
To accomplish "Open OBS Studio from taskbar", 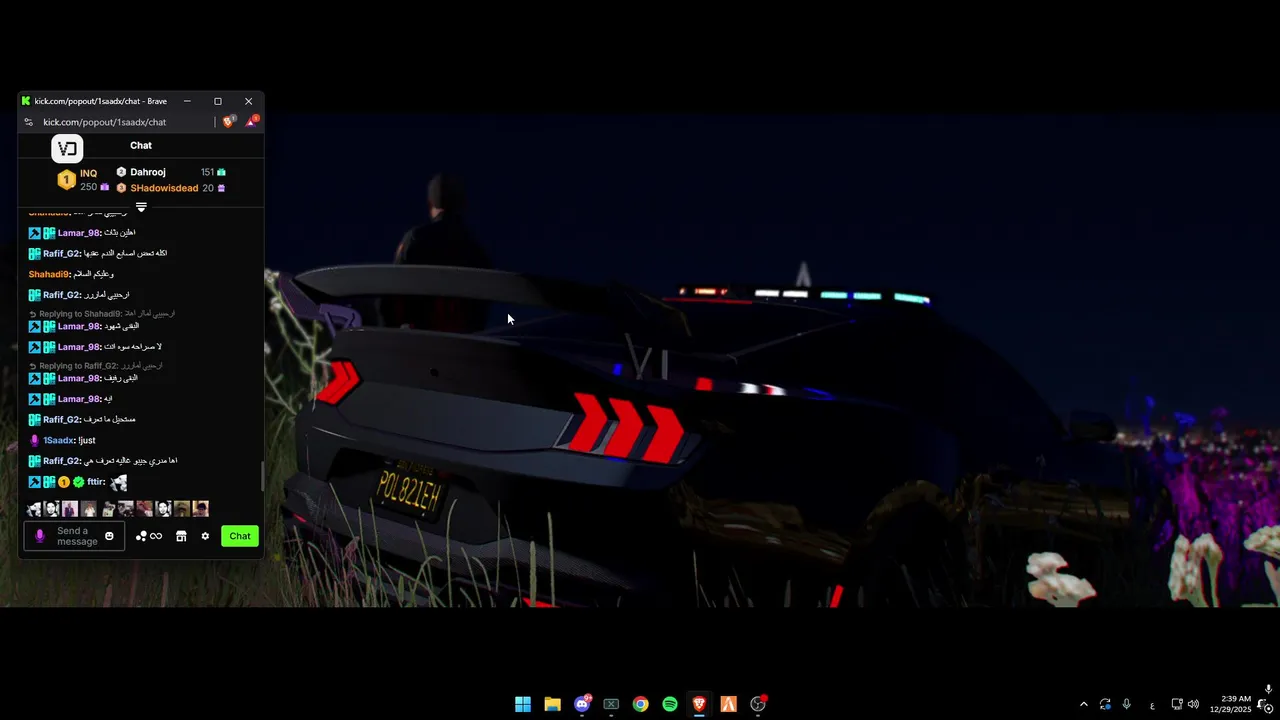I will (758, 704).
